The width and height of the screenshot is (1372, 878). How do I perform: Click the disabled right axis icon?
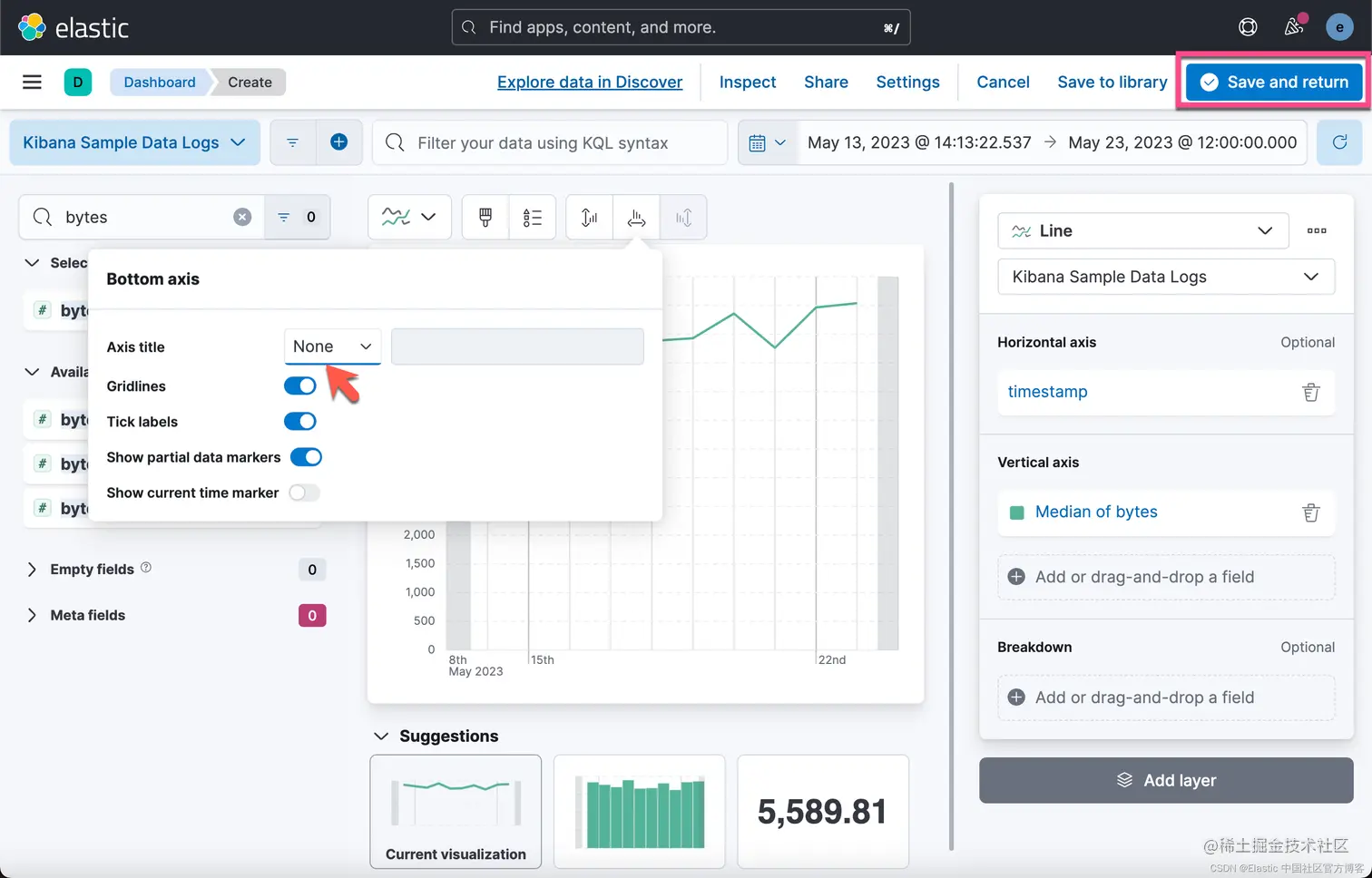683,218
